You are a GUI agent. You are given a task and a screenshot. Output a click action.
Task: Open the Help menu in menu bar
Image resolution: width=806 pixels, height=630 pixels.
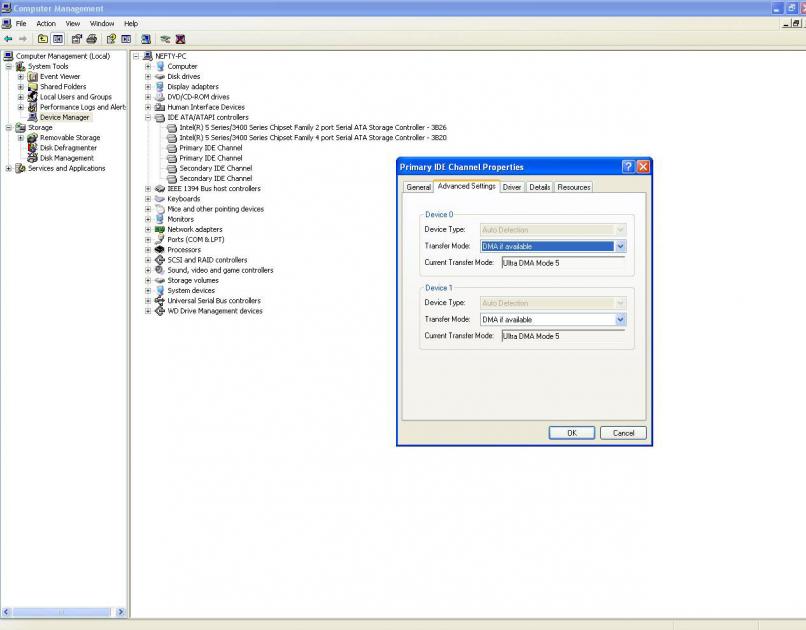coord(131,24)
